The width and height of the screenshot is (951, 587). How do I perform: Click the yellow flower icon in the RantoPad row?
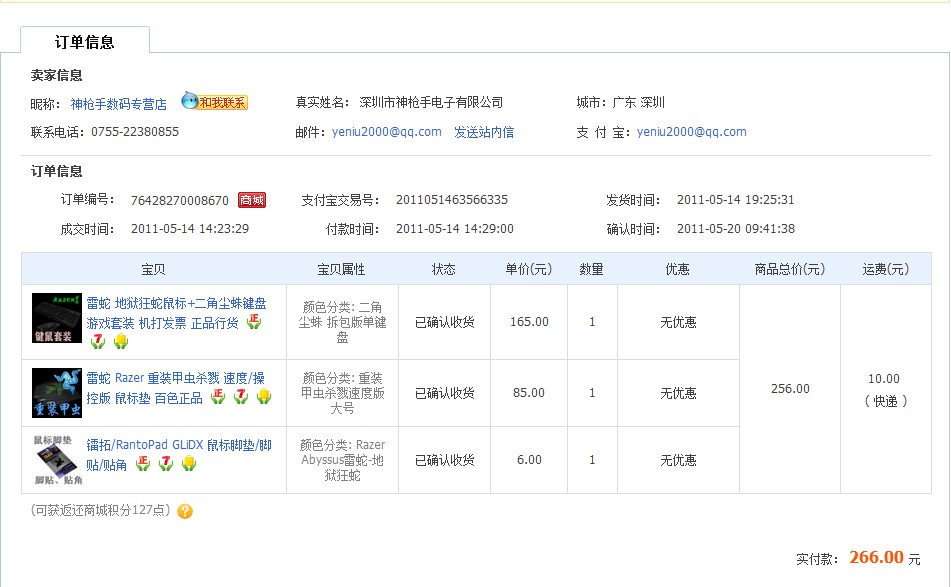tap(189, 464)
